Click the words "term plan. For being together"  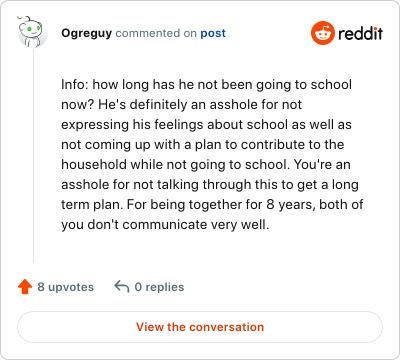pos(152,205)
